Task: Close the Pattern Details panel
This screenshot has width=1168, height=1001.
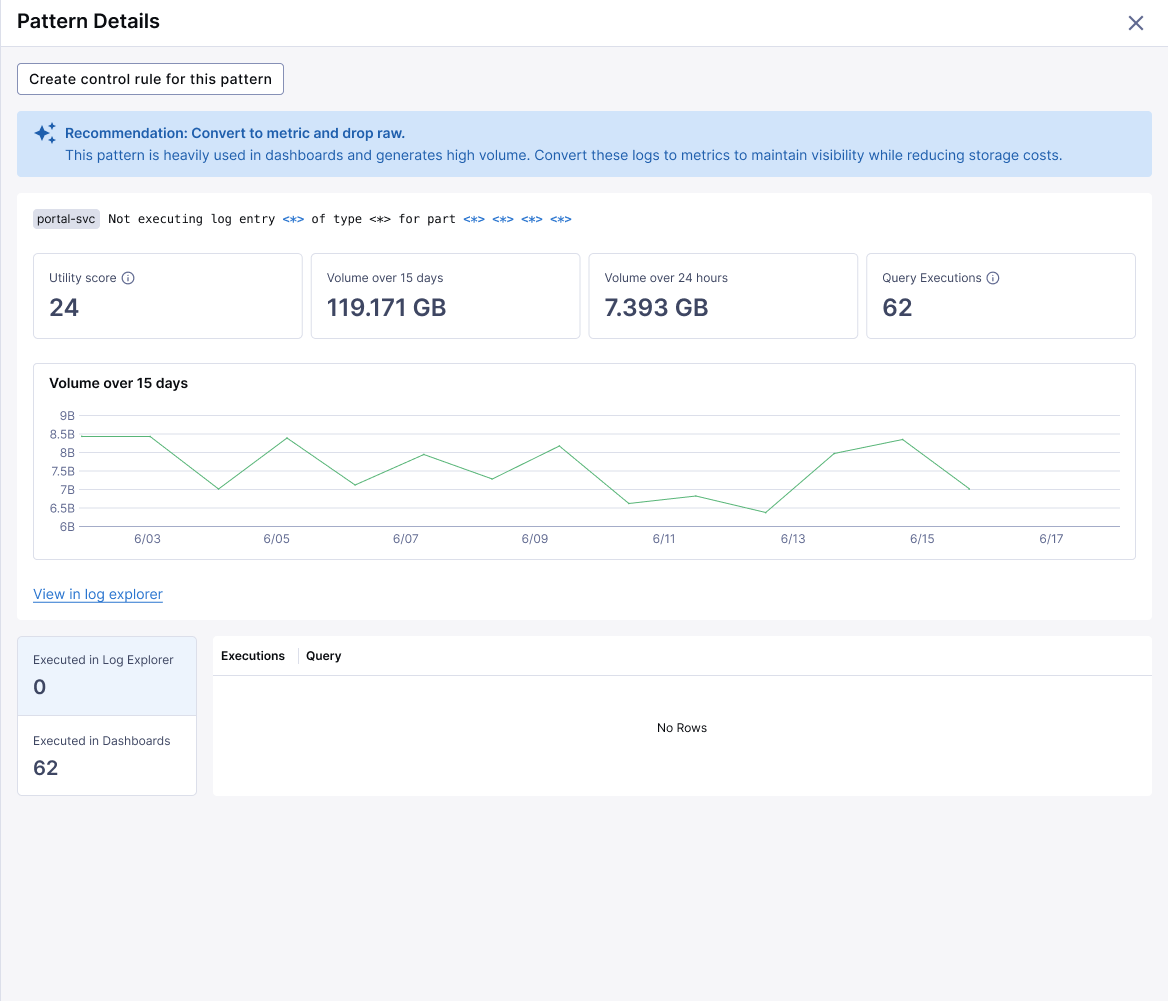Action: coord(1135,23)
